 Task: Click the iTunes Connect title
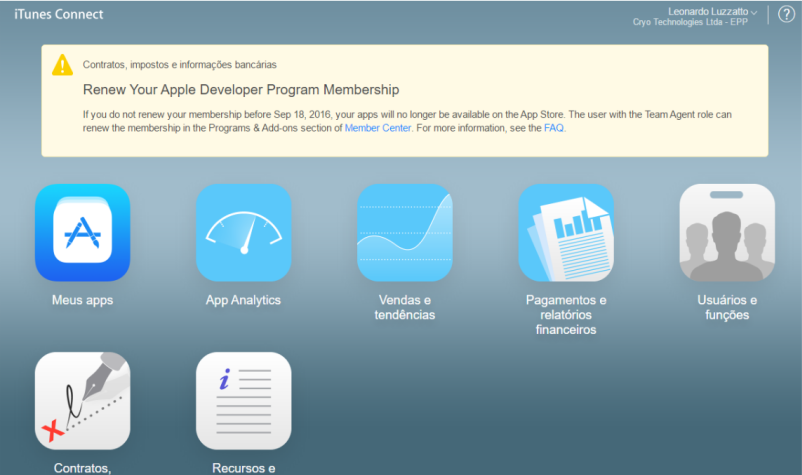[58, 14]
